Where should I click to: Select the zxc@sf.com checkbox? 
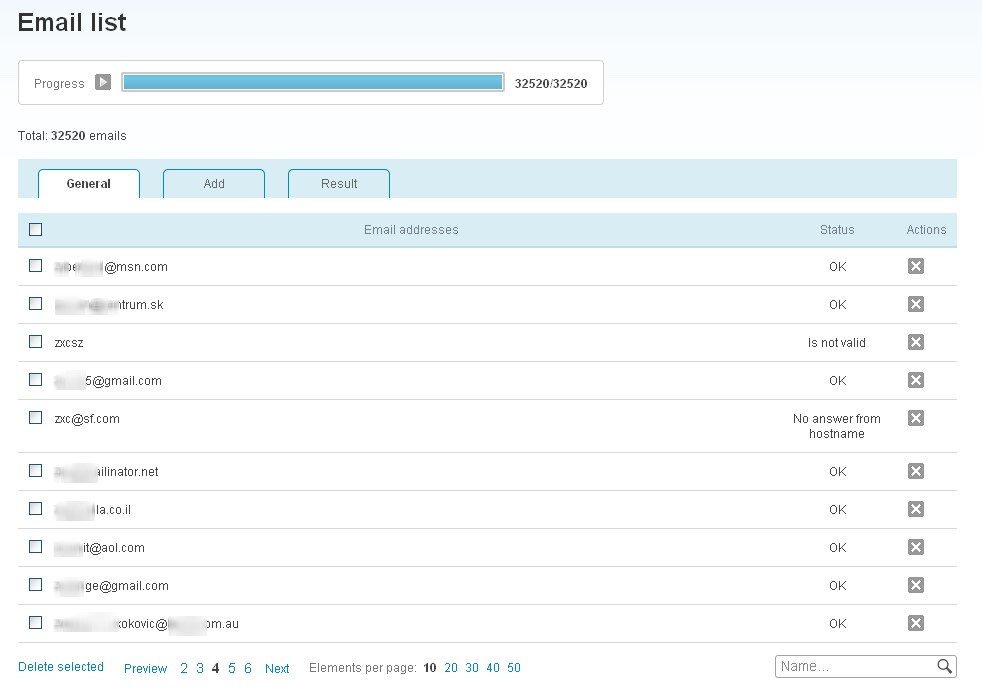pyautogui.click(x=36, y=418)
